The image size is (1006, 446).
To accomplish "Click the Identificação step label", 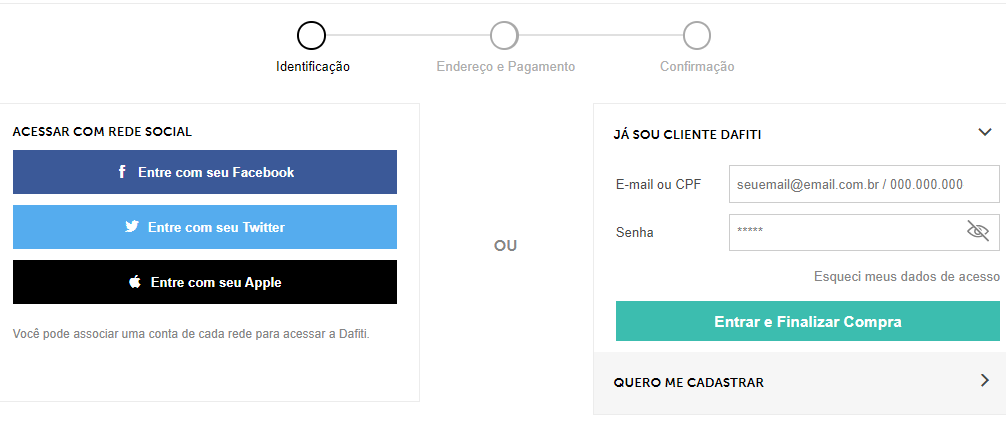I will click(x=313, y=67).
